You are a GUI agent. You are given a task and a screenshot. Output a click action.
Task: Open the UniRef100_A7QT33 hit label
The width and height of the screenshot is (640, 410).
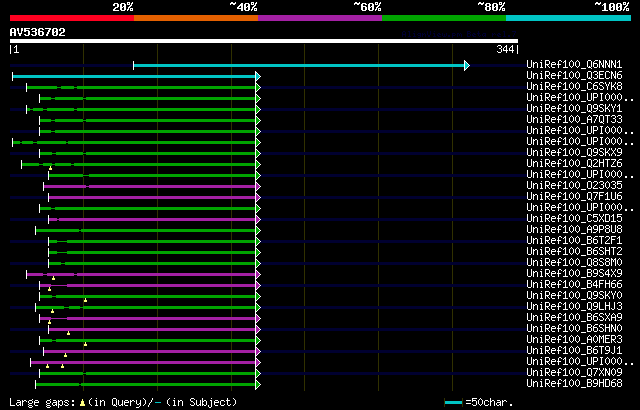[x=574, y=120]
